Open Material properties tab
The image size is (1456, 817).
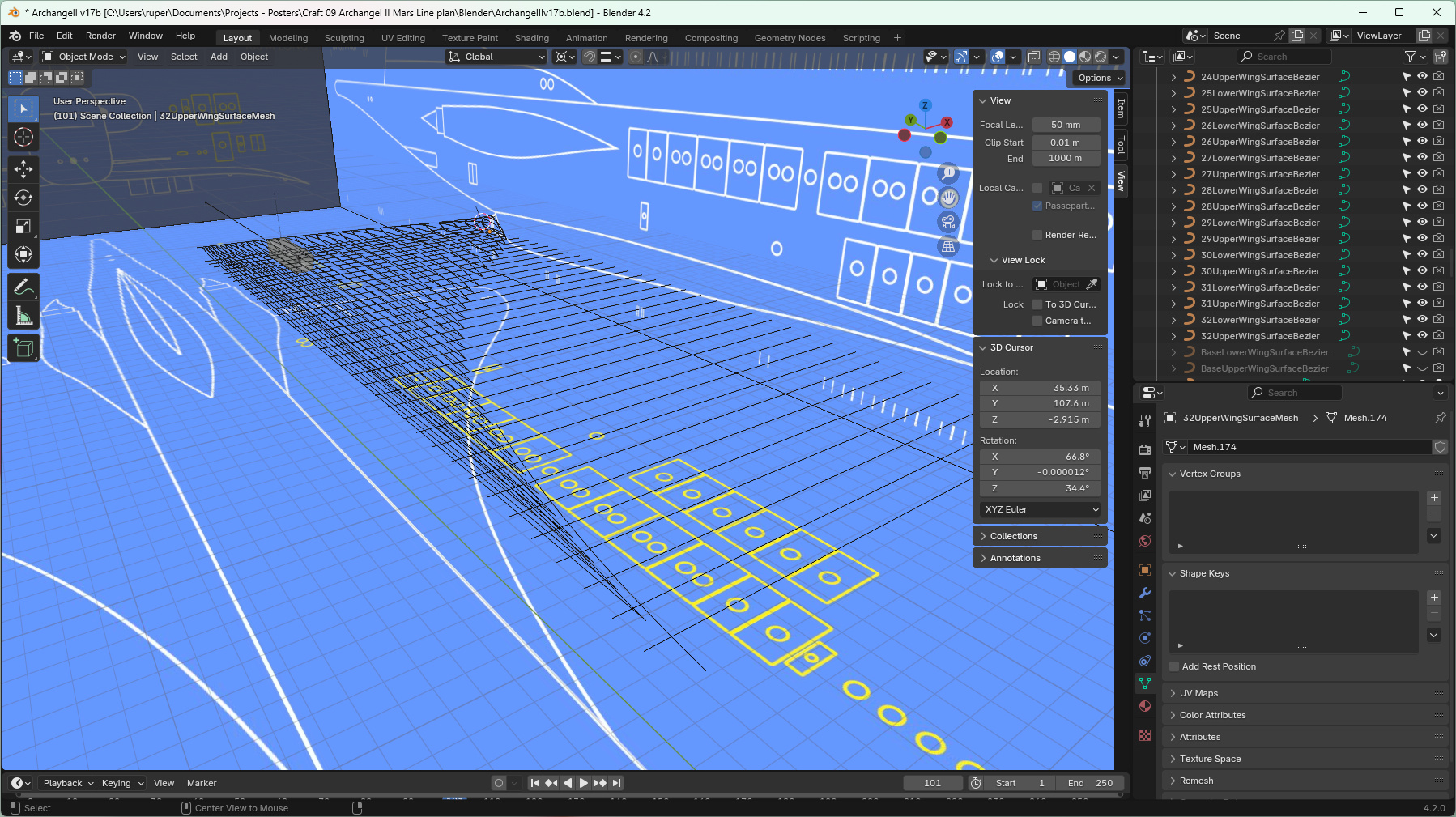pos(1145,706)
